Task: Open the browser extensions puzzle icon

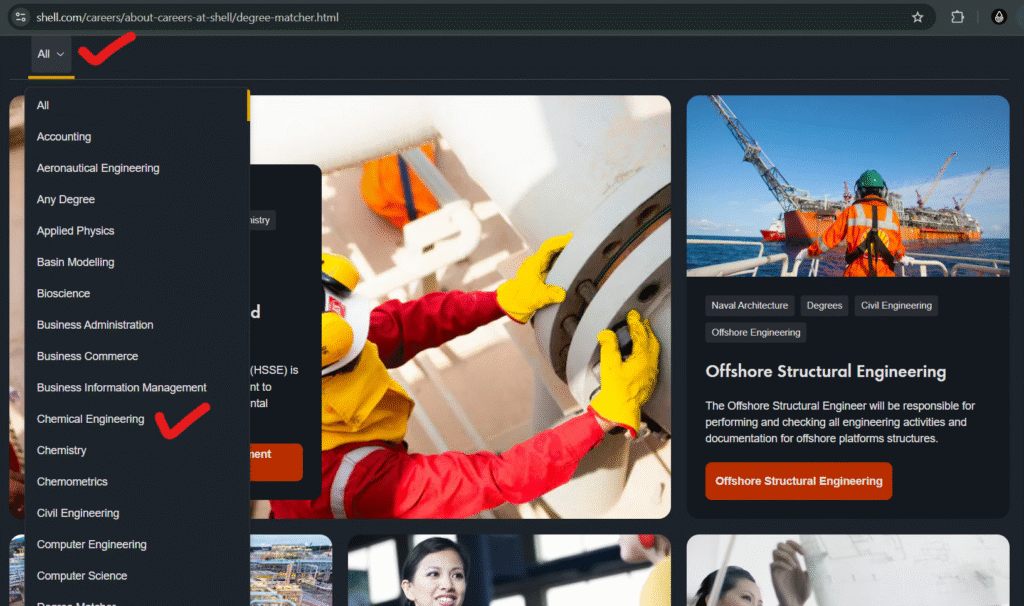Action: [957, 17]
